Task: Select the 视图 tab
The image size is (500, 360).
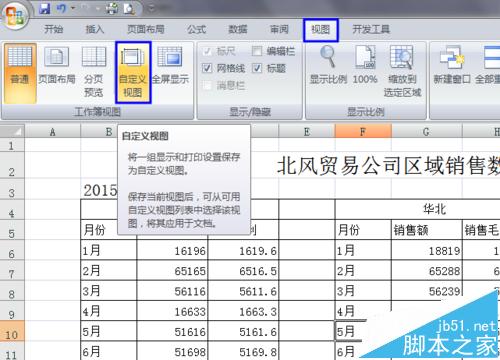Action: pos(321,30)
